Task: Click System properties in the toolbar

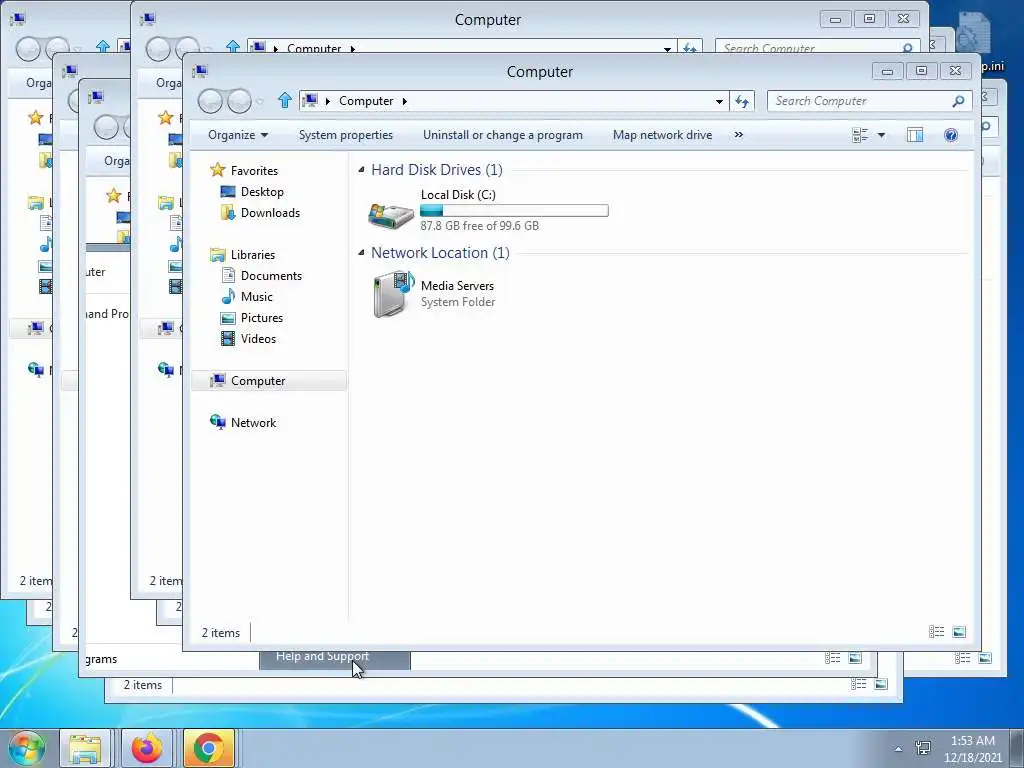Action: tap(345, 135)
